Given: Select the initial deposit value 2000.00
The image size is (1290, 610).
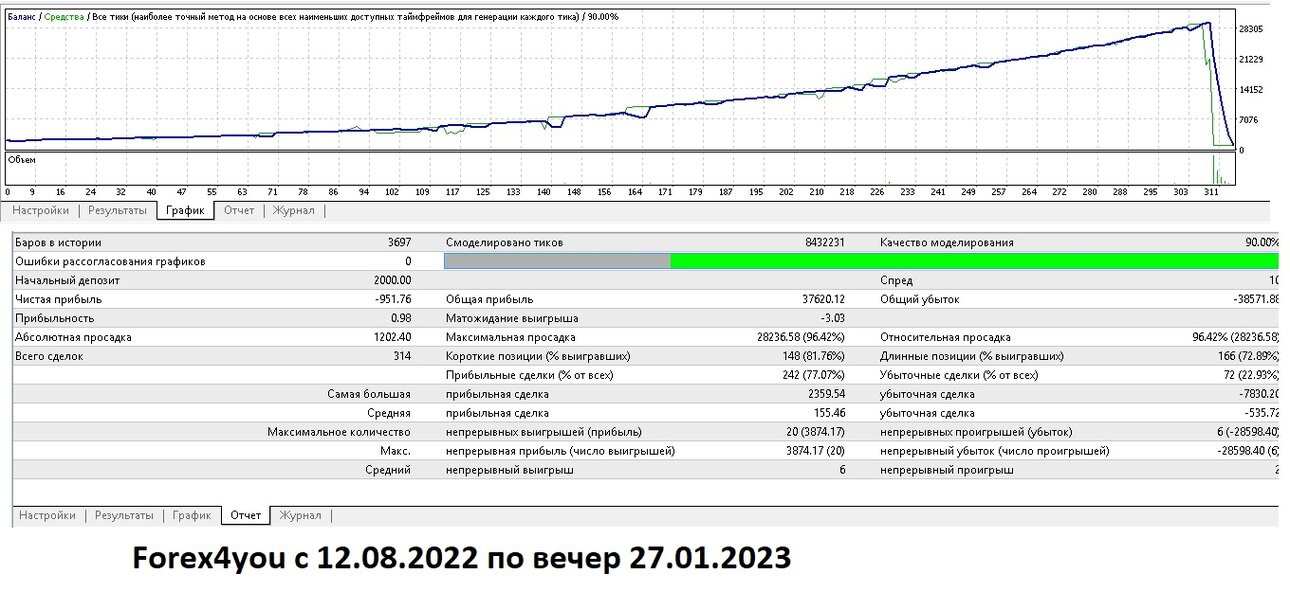Looking at the screenshot, I should tap(392, 281).
